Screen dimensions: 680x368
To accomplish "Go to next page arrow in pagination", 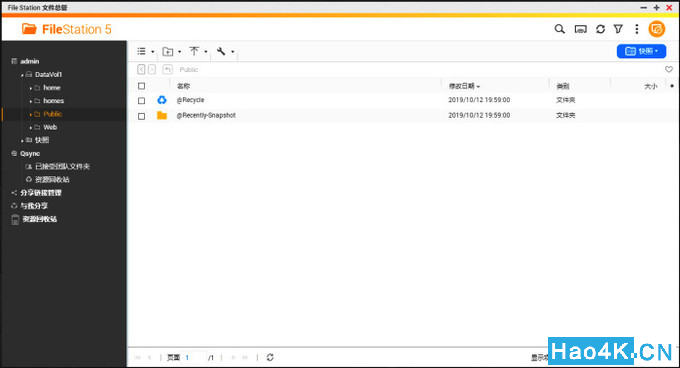I will pyautogui.click(x=233, y=358).
